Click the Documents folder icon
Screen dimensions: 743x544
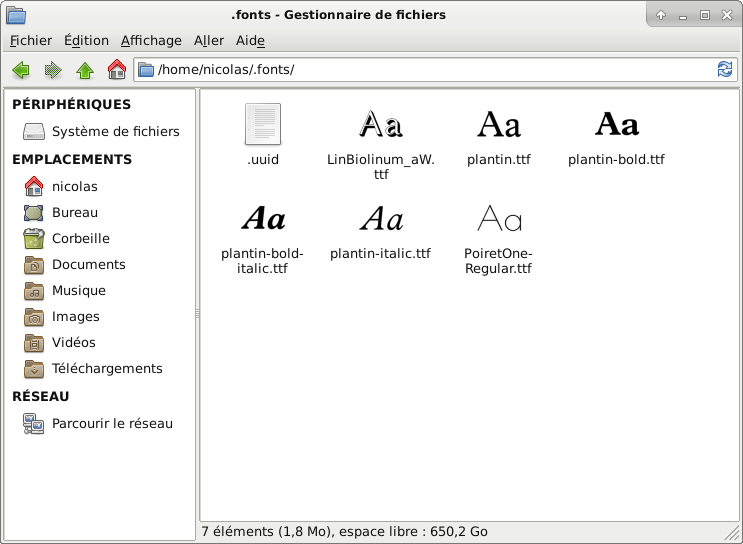tap(34, 265)
